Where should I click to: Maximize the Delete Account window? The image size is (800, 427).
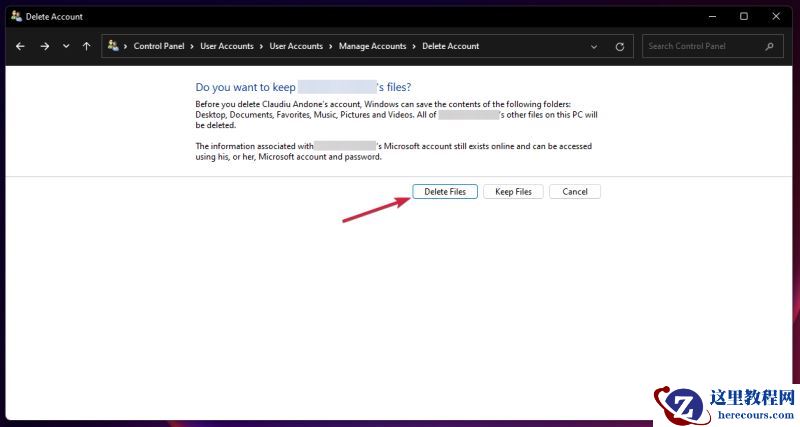pos(744,16)
